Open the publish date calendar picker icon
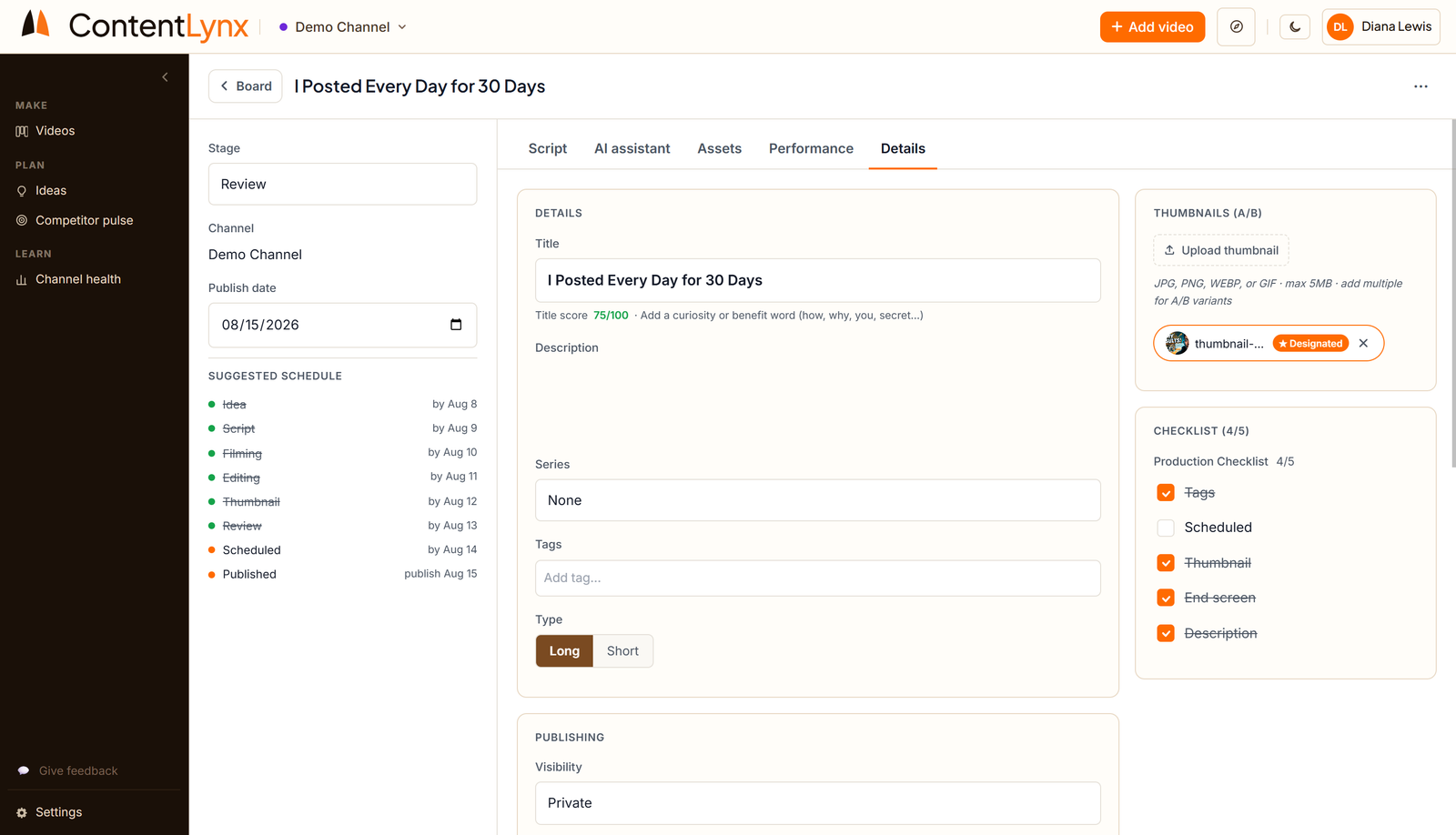This screenshot has width=1456, height=835. [456, 325]
